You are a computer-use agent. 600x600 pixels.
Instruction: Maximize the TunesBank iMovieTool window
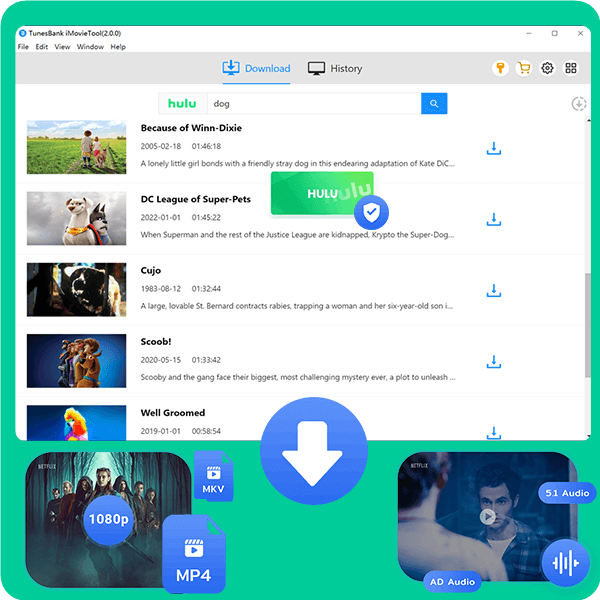554,33
